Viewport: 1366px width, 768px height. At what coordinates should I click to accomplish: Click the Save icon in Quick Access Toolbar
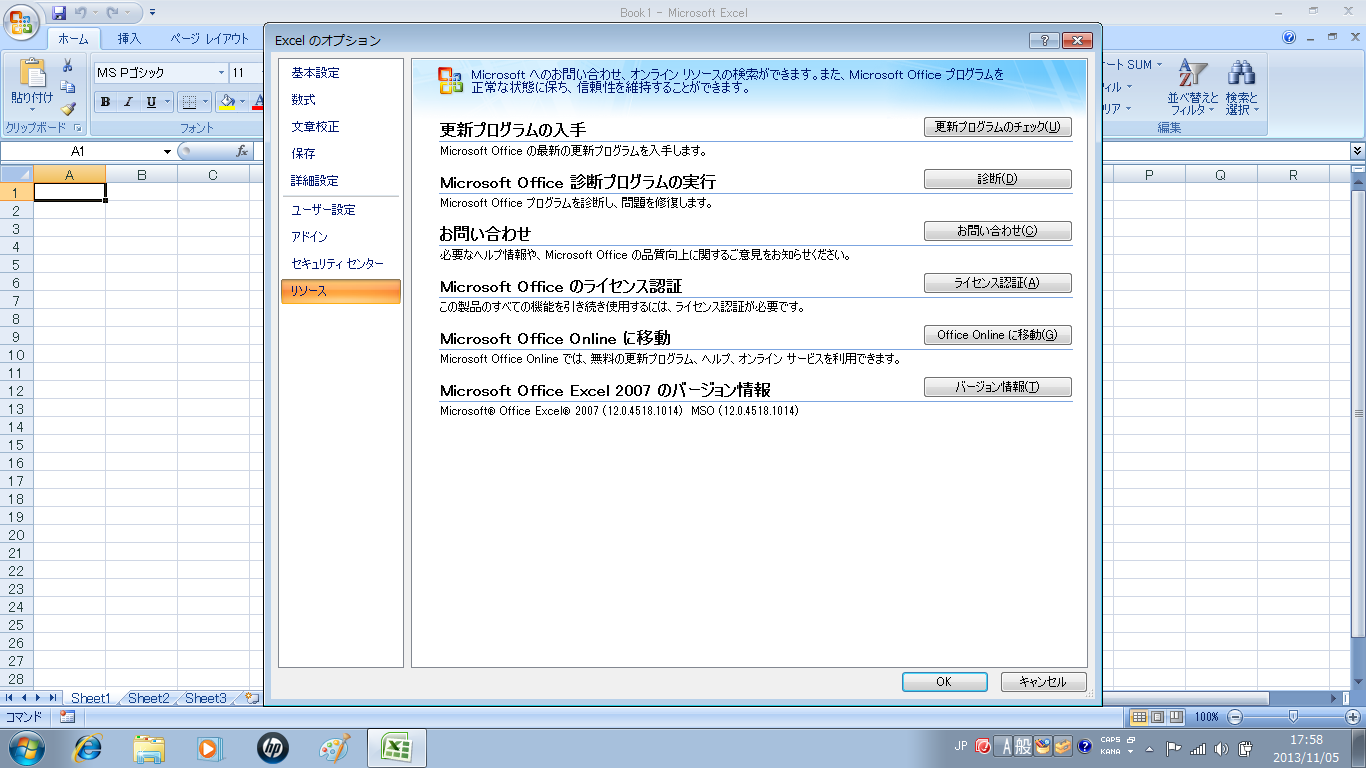tap(59, 13)
